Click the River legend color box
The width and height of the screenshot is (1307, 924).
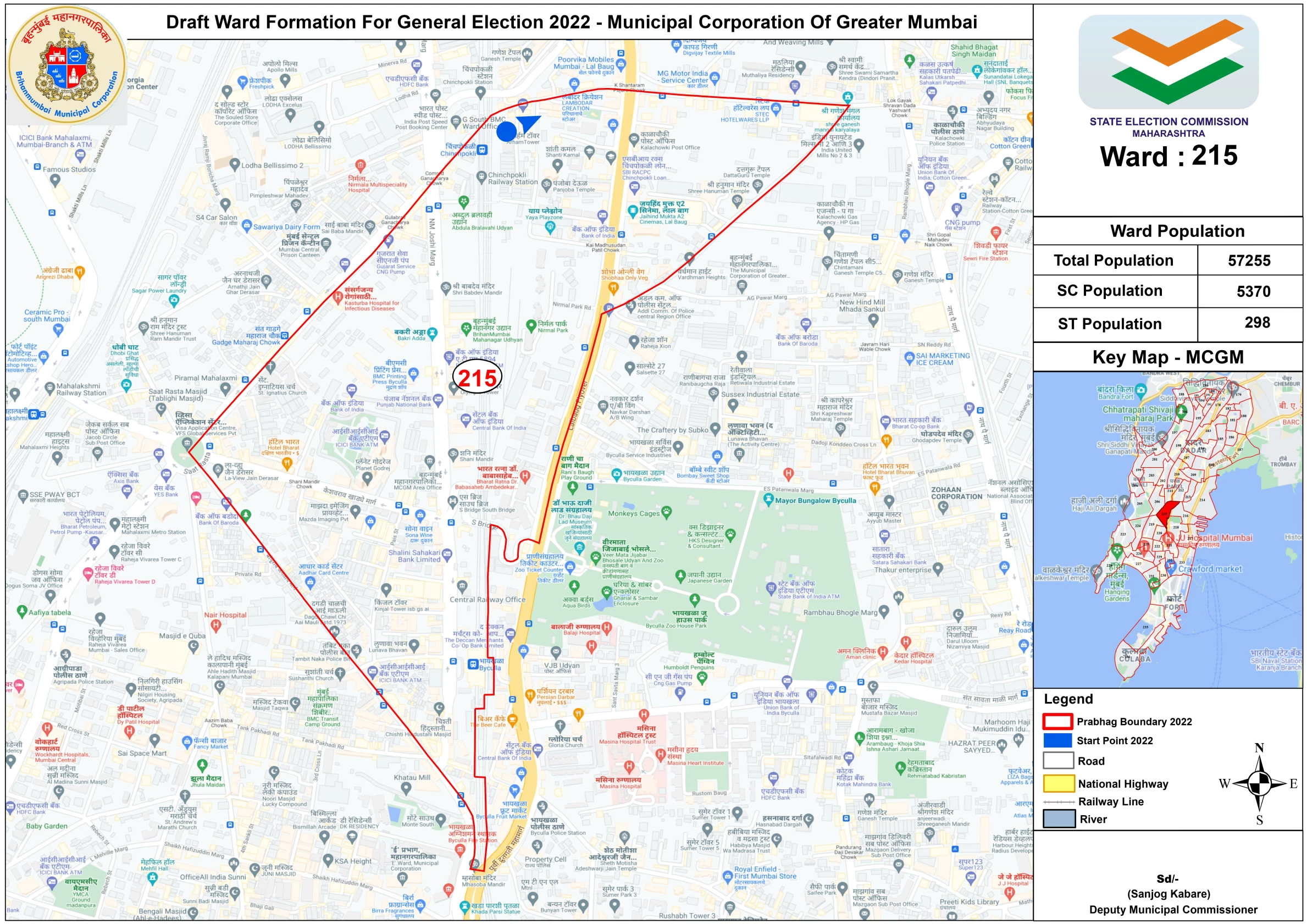1058,818
